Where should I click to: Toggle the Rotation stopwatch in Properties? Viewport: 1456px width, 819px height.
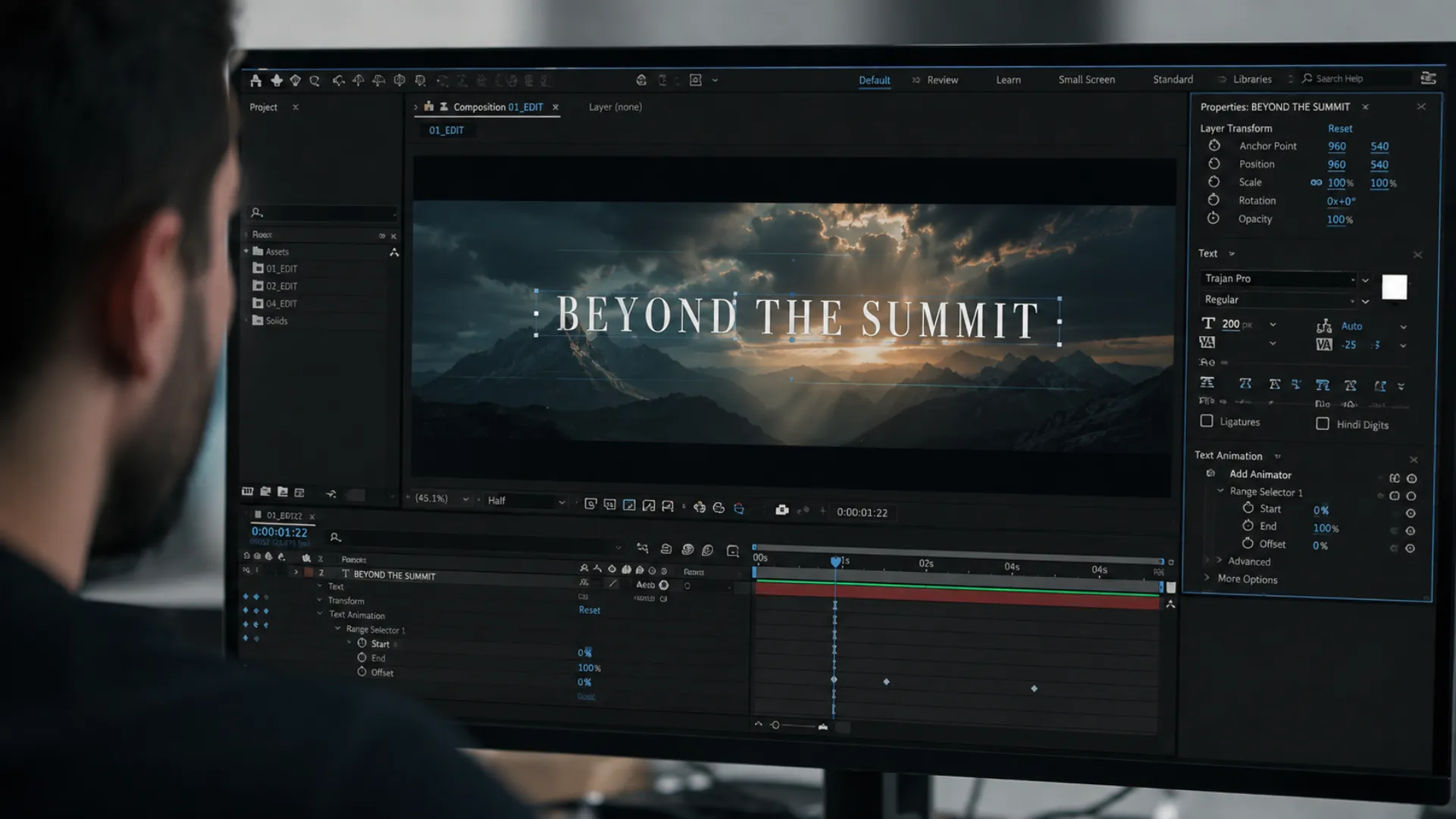tap(1213, 200)
